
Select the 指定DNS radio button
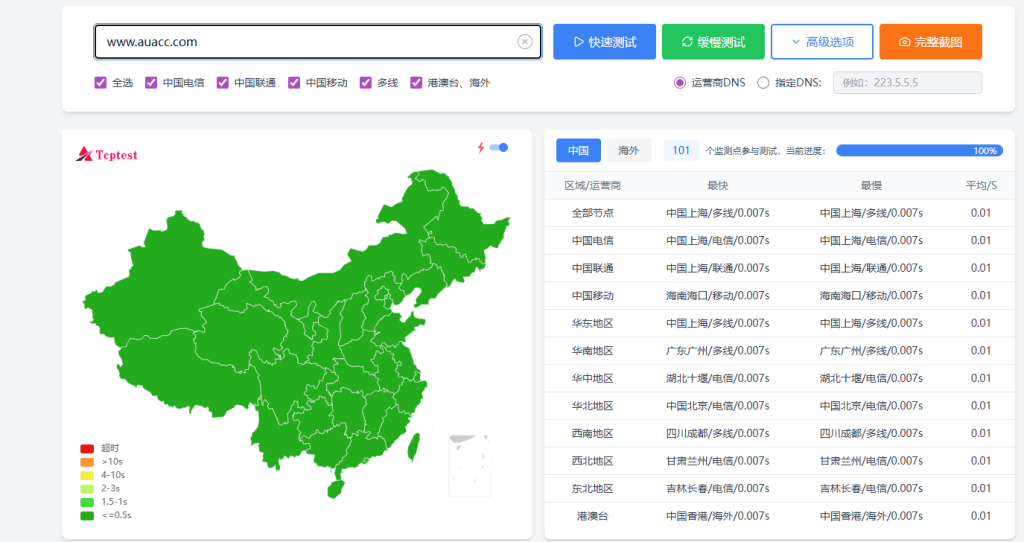coord(763,83)
